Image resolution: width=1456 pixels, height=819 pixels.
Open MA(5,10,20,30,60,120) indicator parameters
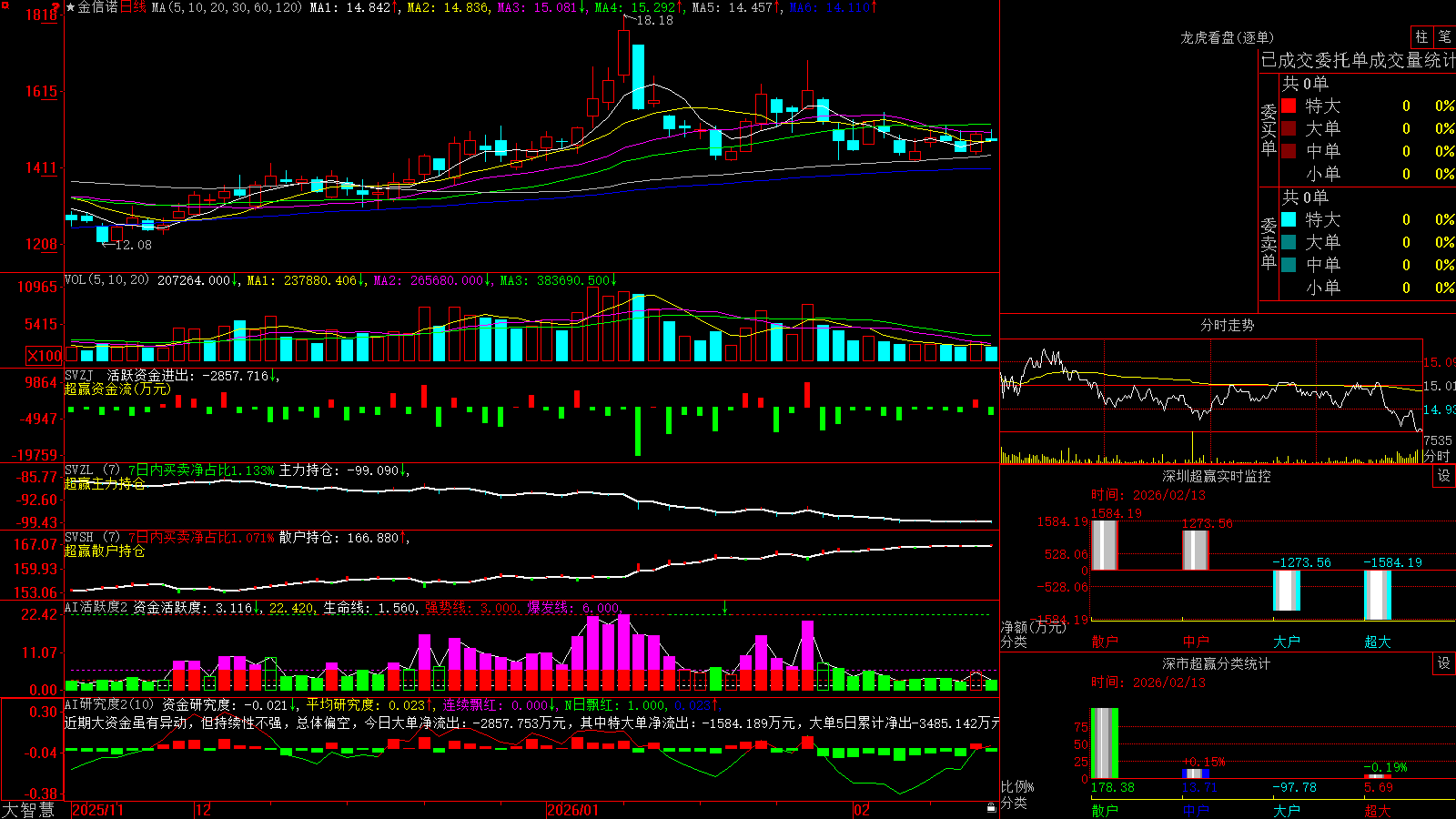227,7
